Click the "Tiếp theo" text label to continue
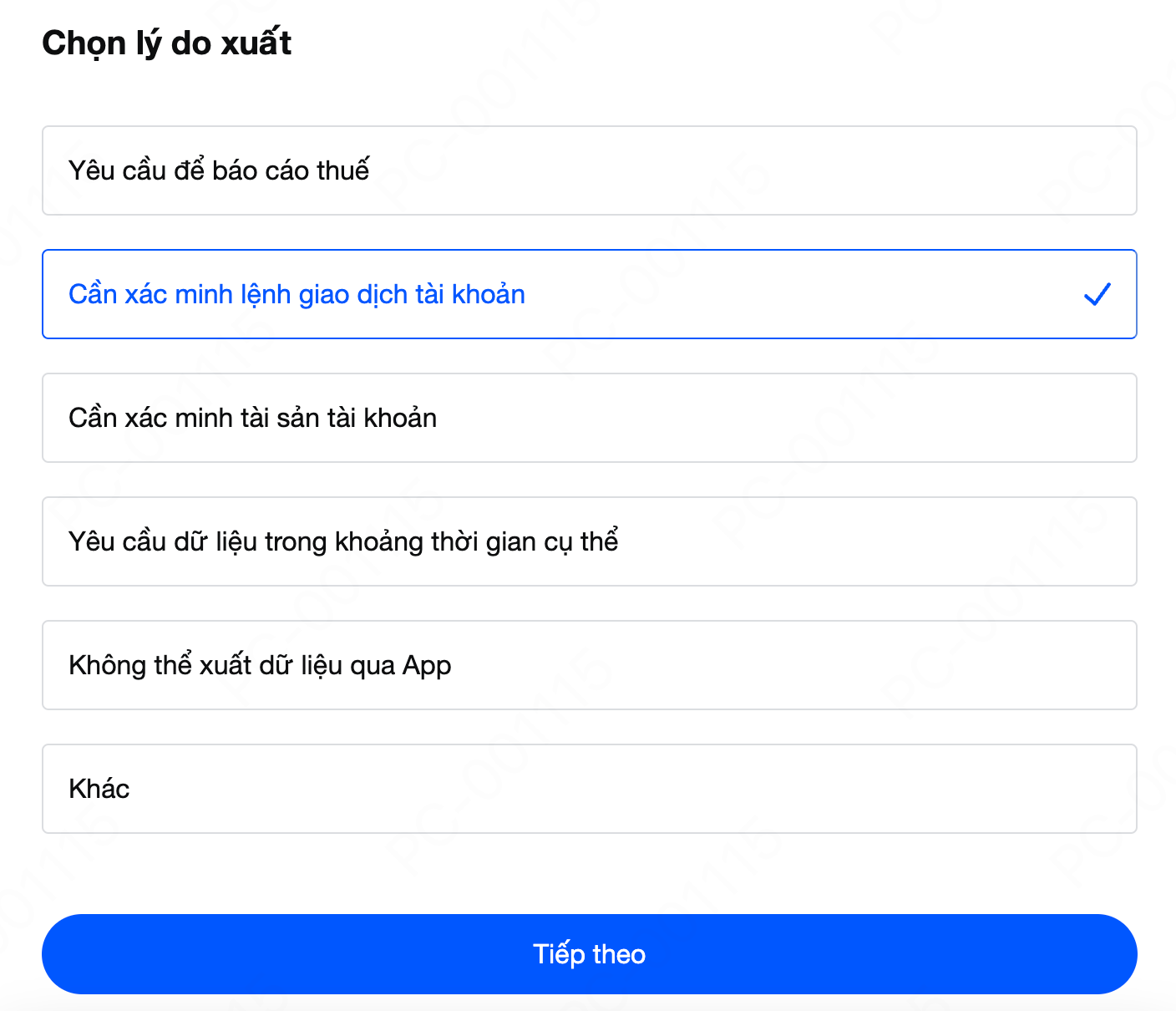The width and height of the screenshot is (1176, 1011). pyautogui.click(x=589, y=954)
